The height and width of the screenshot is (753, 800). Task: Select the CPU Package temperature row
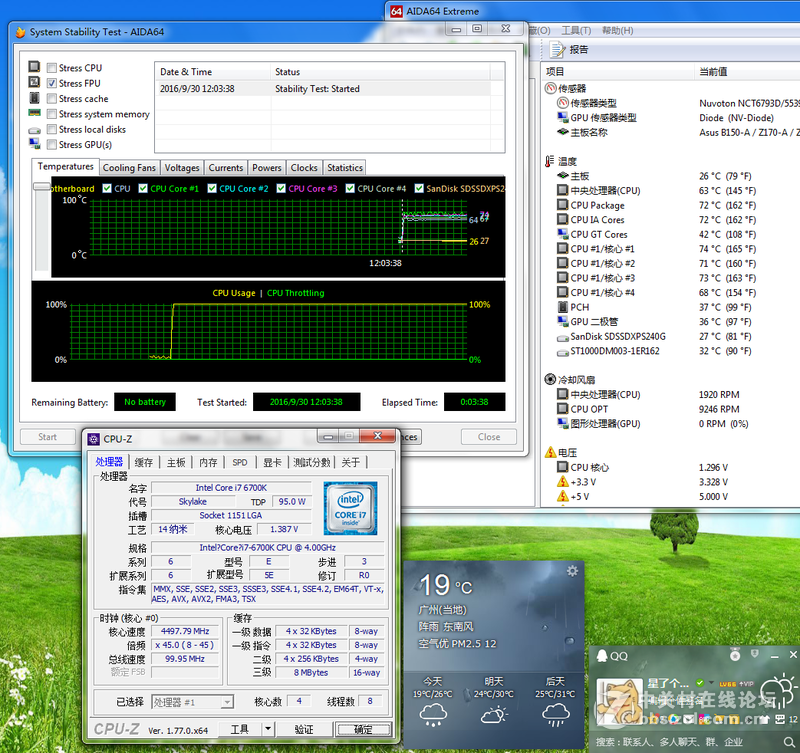coord(597,205)
